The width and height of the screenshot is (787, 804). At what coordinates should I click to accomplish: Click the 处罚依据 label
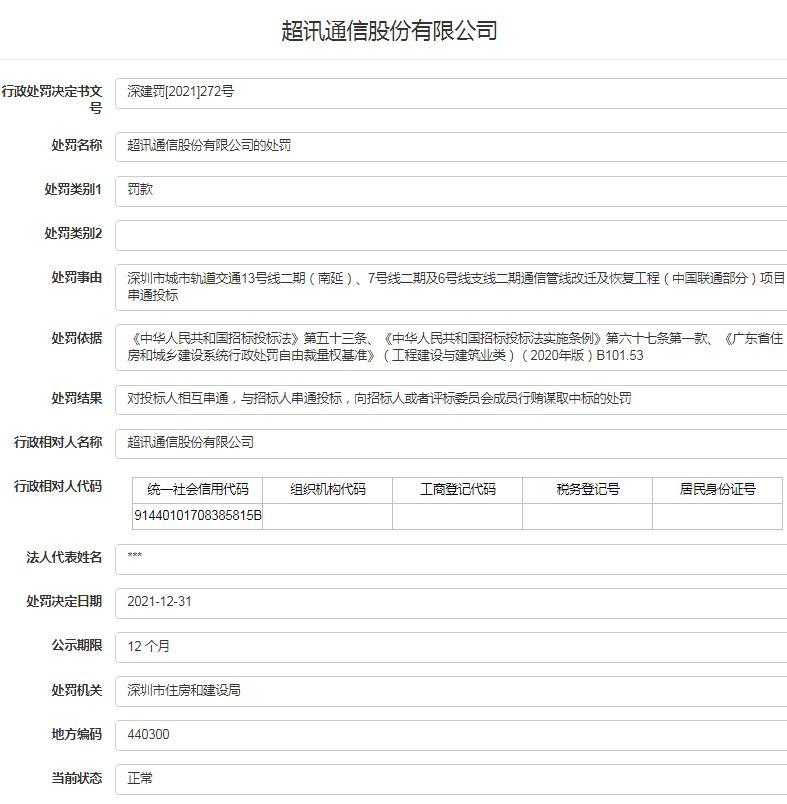point(77,338)
